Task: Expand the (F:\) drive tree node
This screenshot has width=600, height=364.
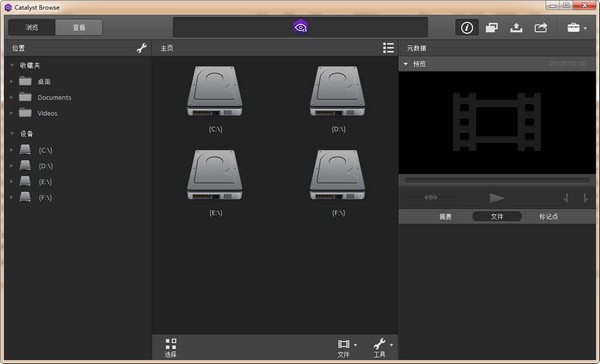Action: click(x=11, y=197)
